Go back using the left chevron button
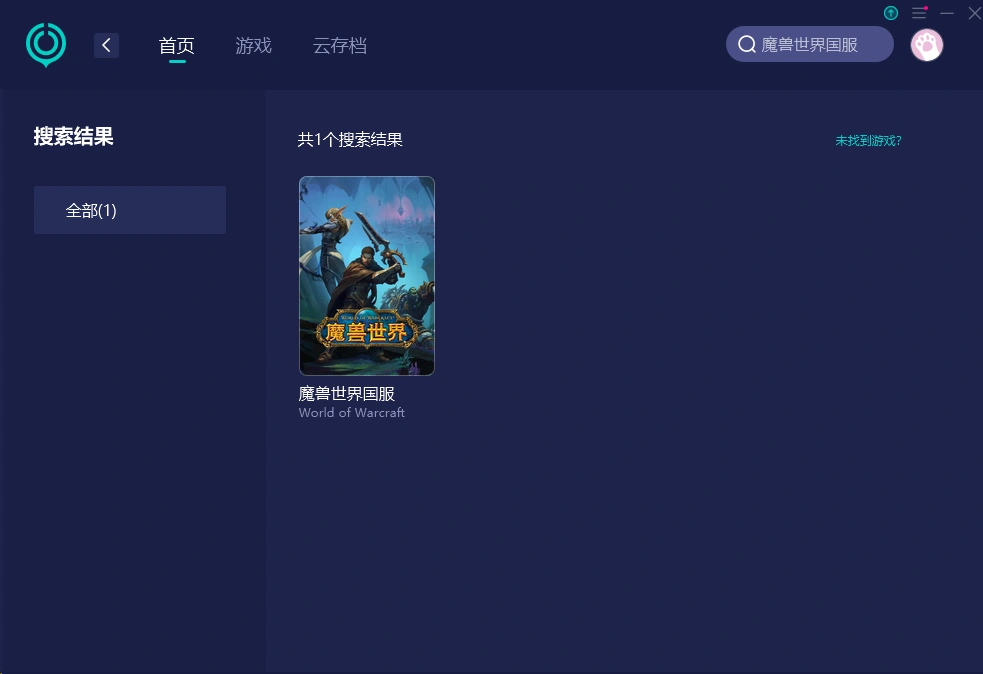Image resolution: width=983 pixels, height=674 pixels. pos(107,45)
